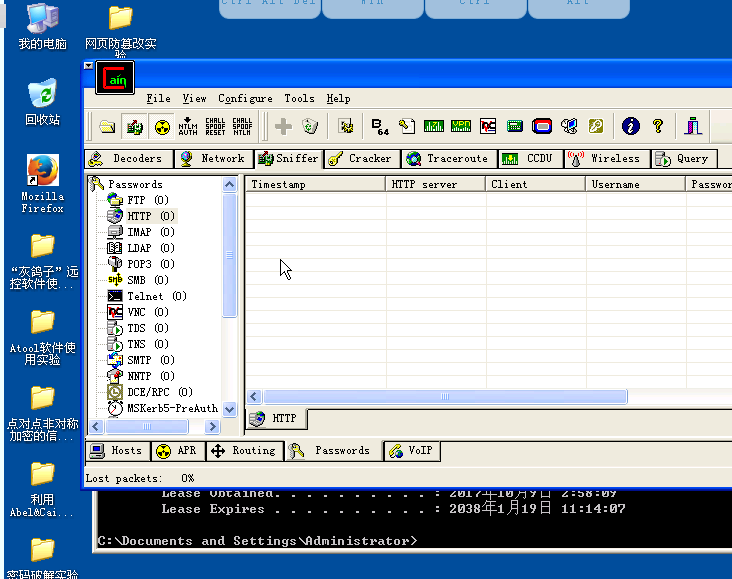This screenshot has width=732, height=579.
Task: Click the Remove recycle bin toolbar icon
Action: 310,127
